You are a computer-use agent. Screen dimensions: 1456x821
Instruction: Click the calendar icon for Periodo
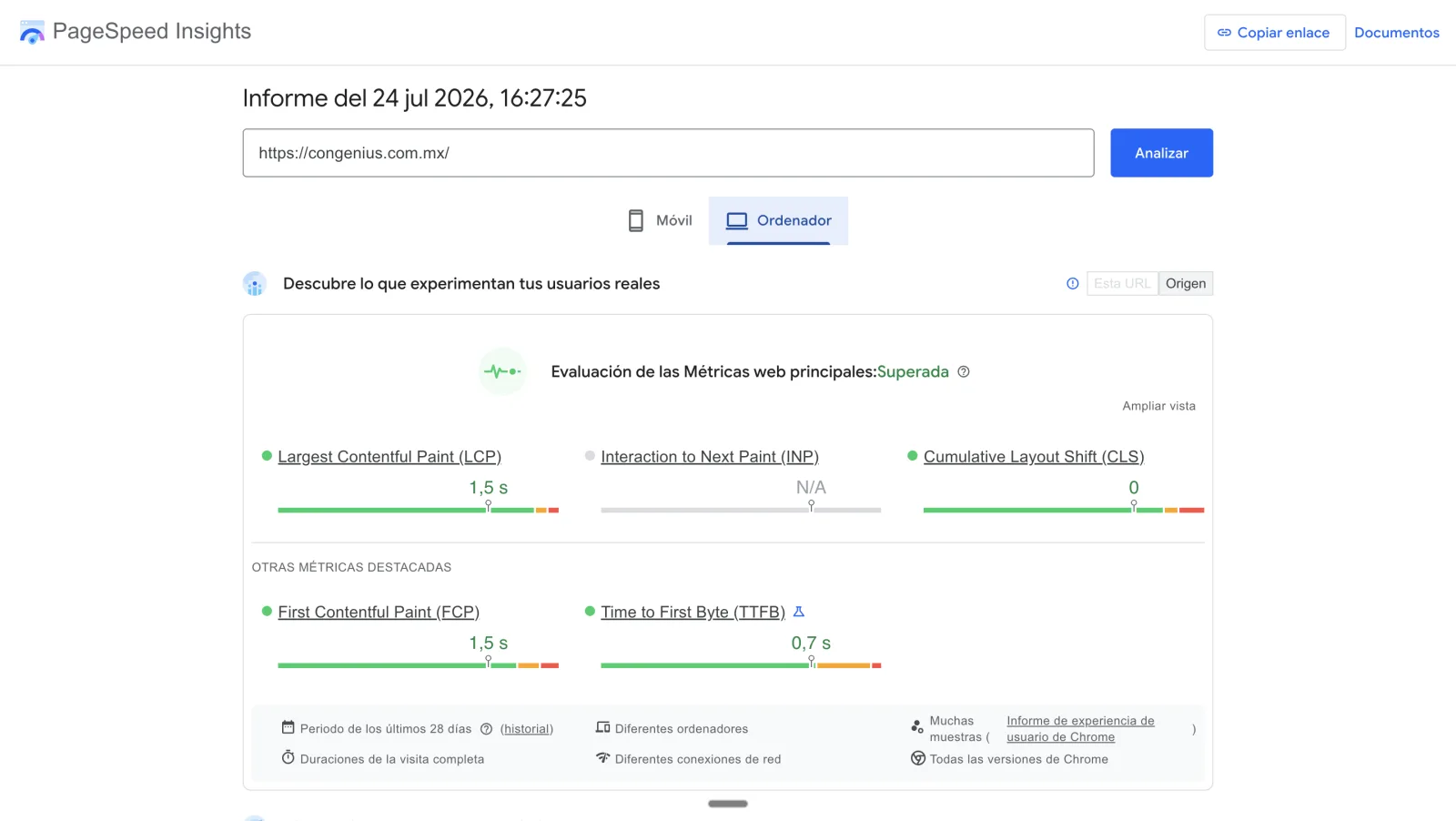point(288,727)
